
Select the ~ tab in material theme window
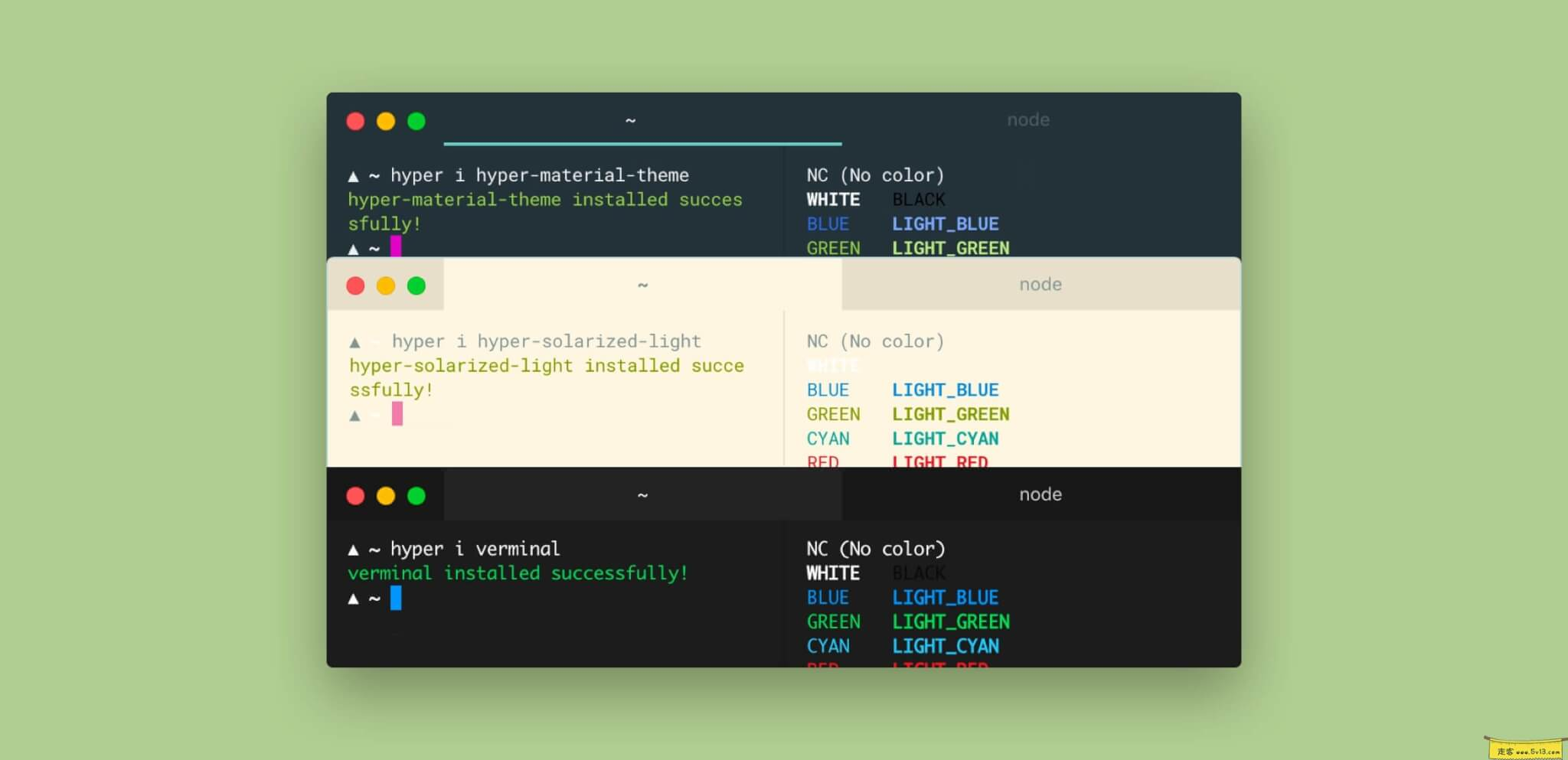point(630,120)
